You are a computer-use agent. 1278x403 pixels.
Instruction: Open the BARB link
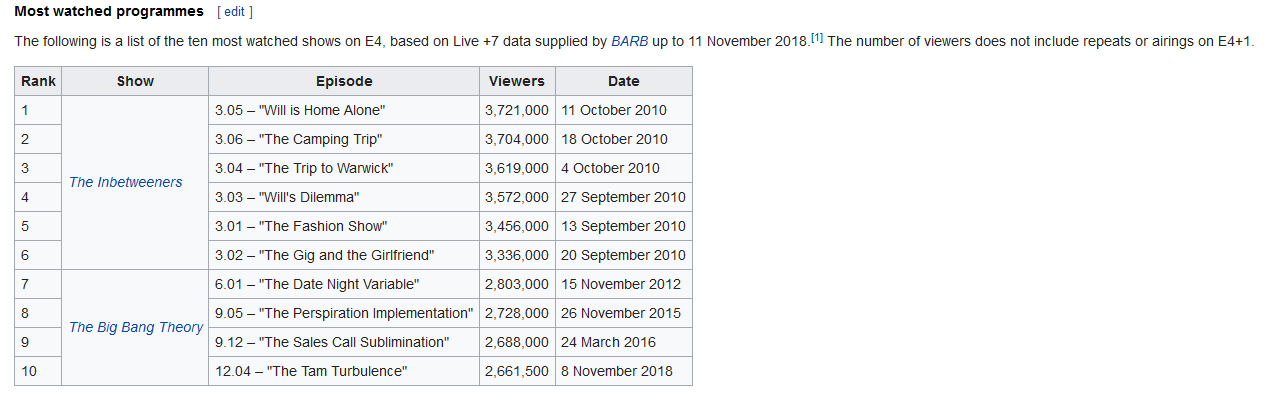(630, 41)
